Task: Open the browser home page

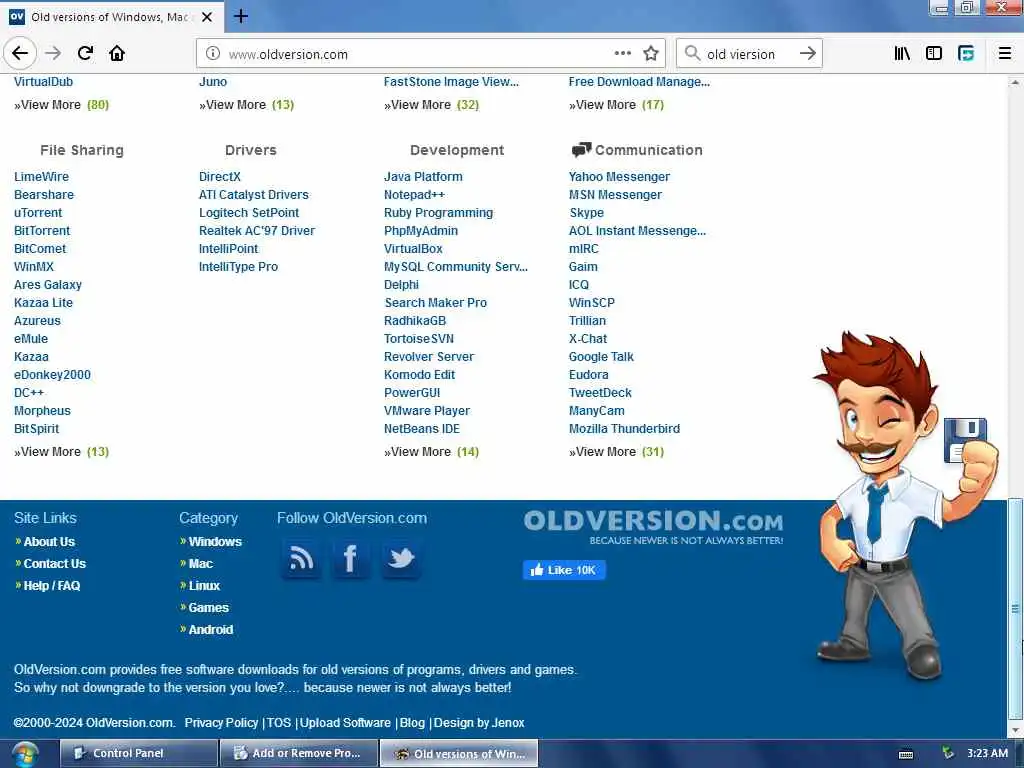Action: [x=117, y=54]
